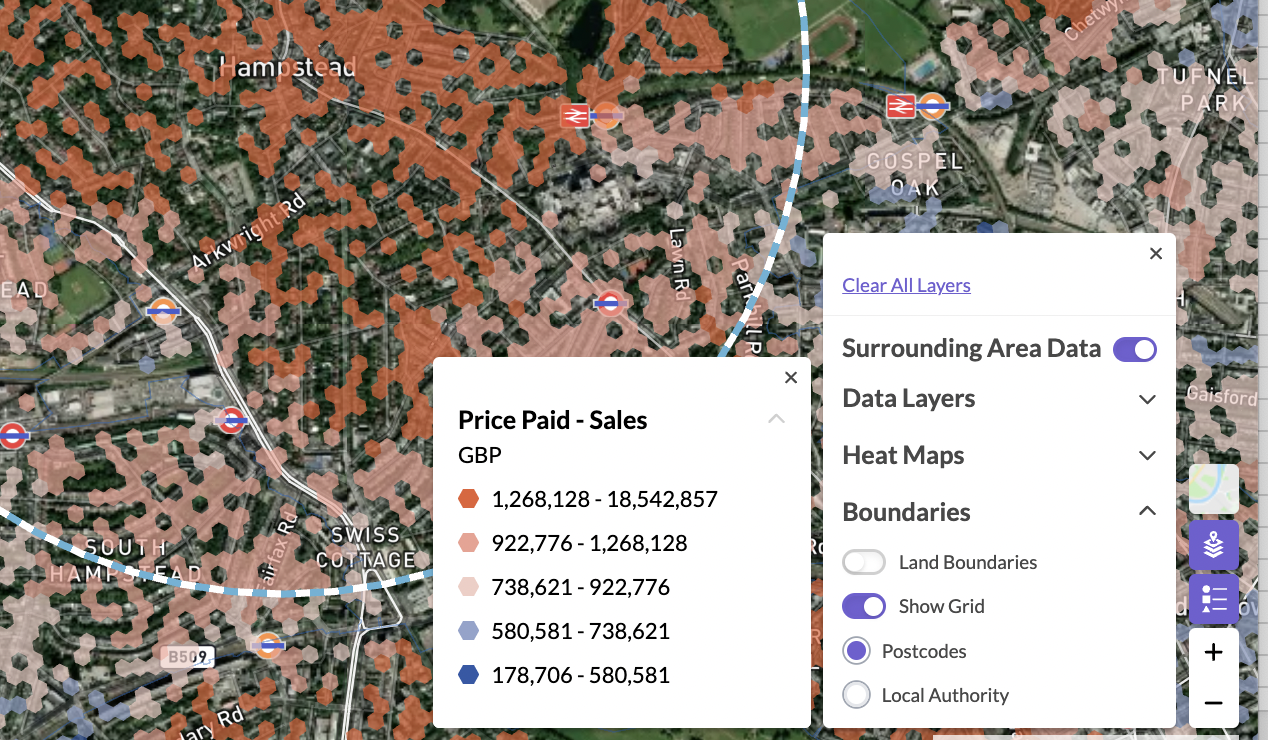1268x740 pixels.
Task: Close the Price Paid - Sales legend
Action: coord(791,377)
